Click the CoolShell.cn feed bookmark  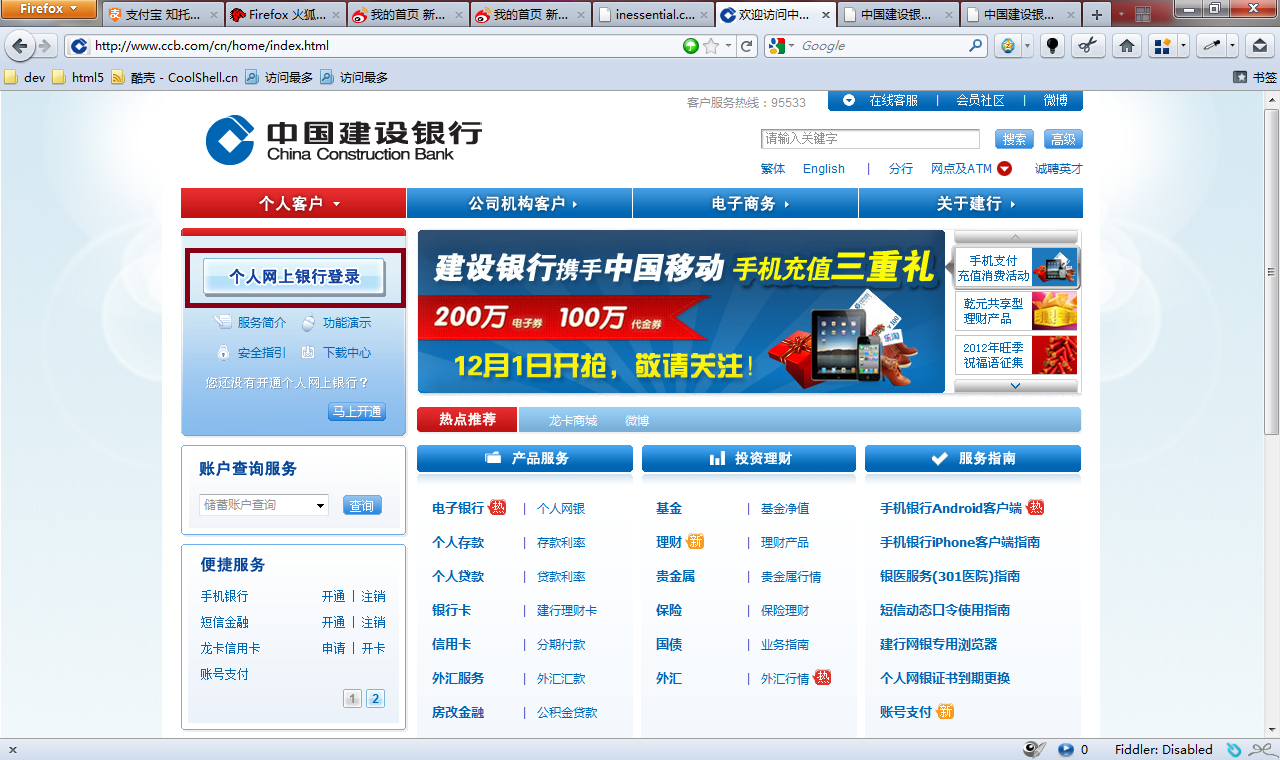click(x=174, y=77)
